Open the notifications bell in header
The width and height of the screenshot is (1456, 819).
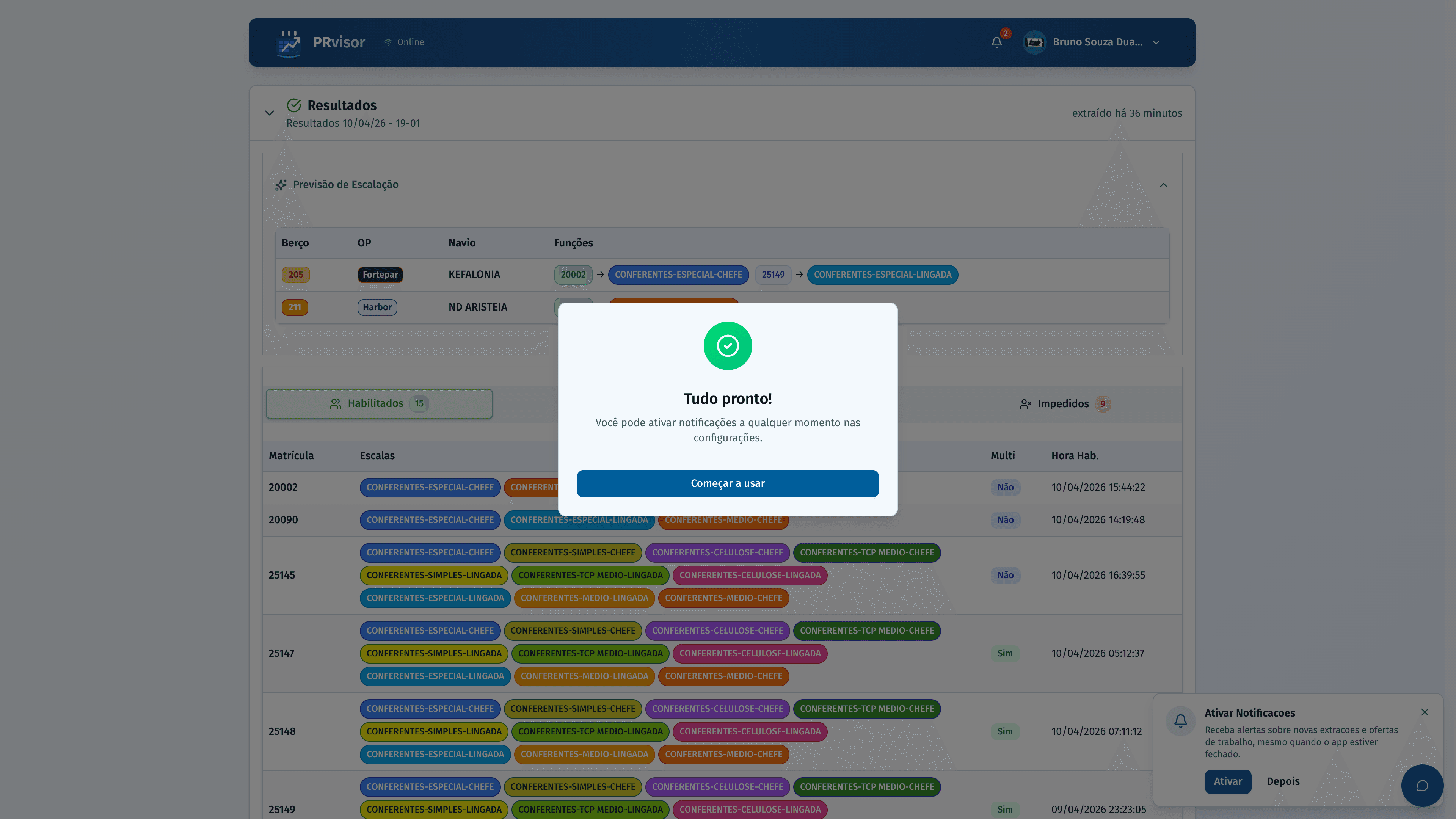[996, 42]
